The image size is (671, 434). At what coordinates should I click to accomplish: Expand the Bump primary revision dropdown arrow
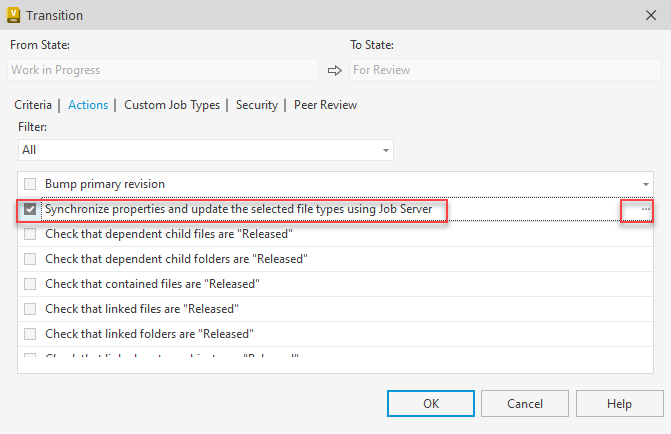tap(646, 185)
